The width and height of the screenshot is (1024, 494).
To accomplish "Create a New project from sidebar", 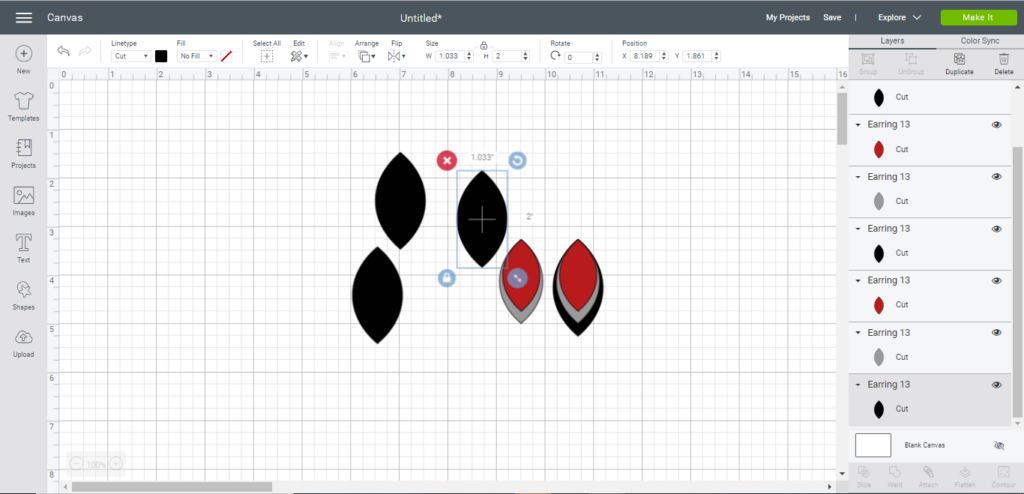I will (x=24, y=59).
